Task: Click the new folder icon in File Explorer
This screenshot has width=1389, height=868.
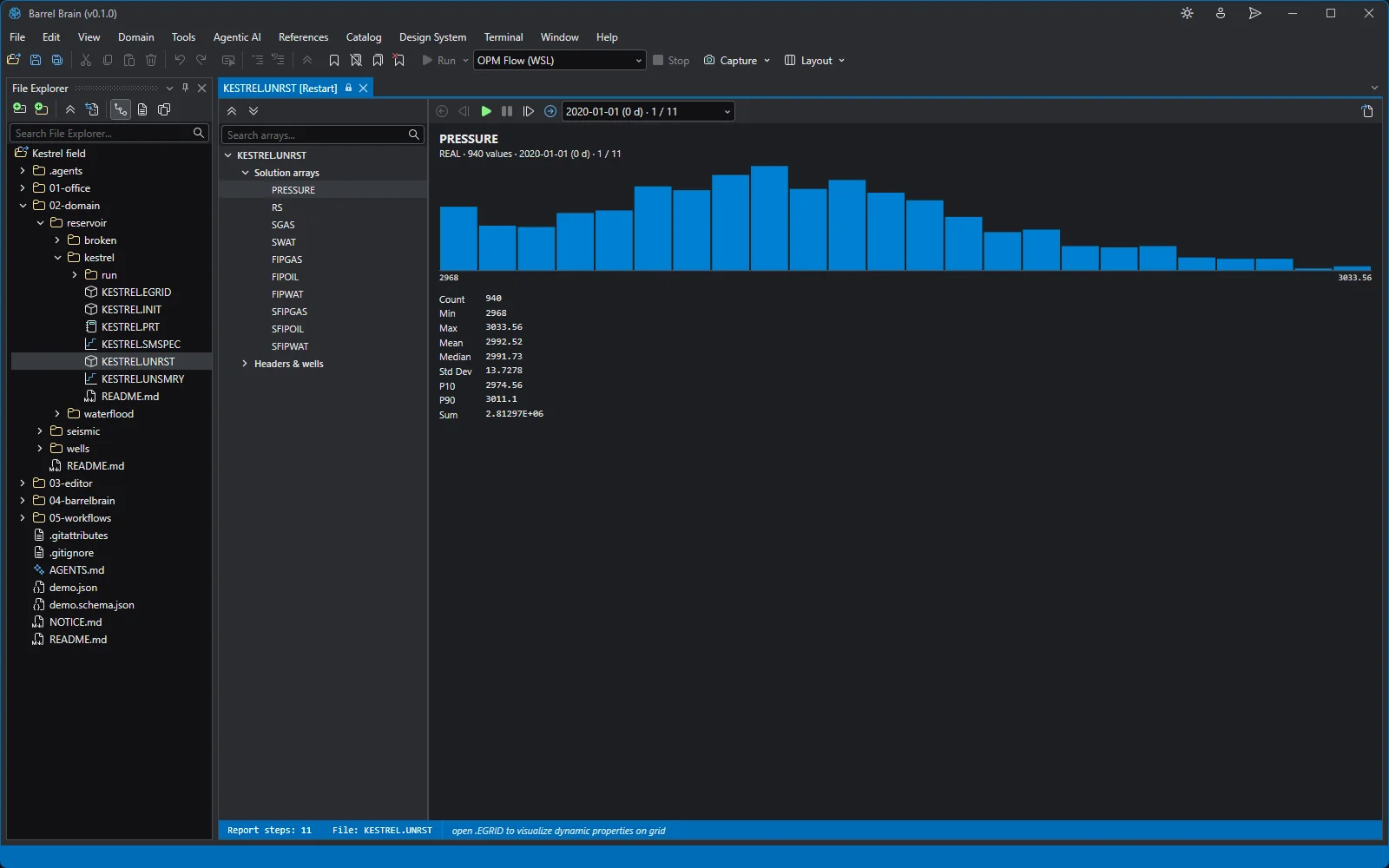Action: pyautogui.click(x=41, y=109)
